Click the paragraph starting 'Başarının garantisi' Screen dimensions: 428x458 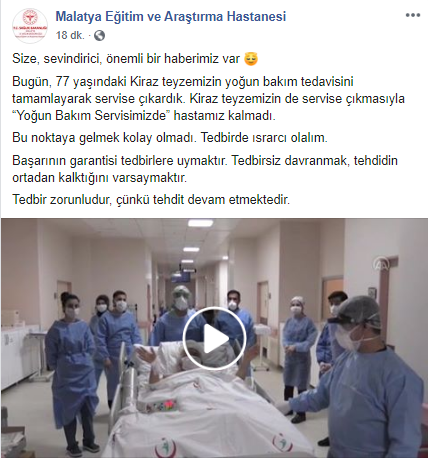pyautogui.click(x=205, y=169)
